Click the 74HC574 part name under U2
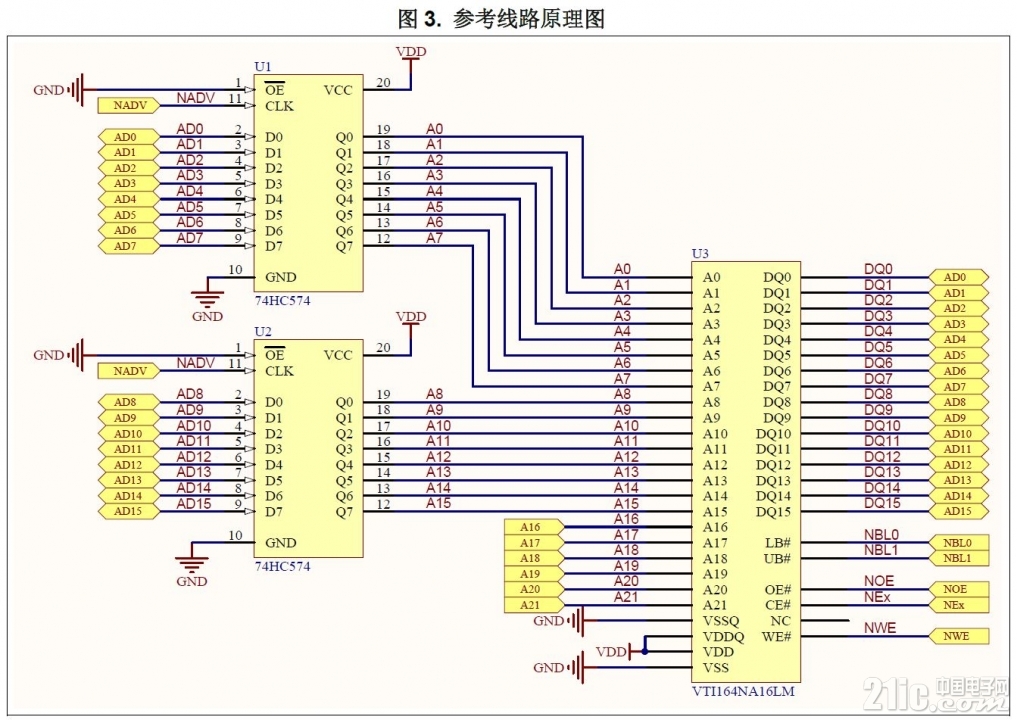1017x720 pixels. point(282,566)
